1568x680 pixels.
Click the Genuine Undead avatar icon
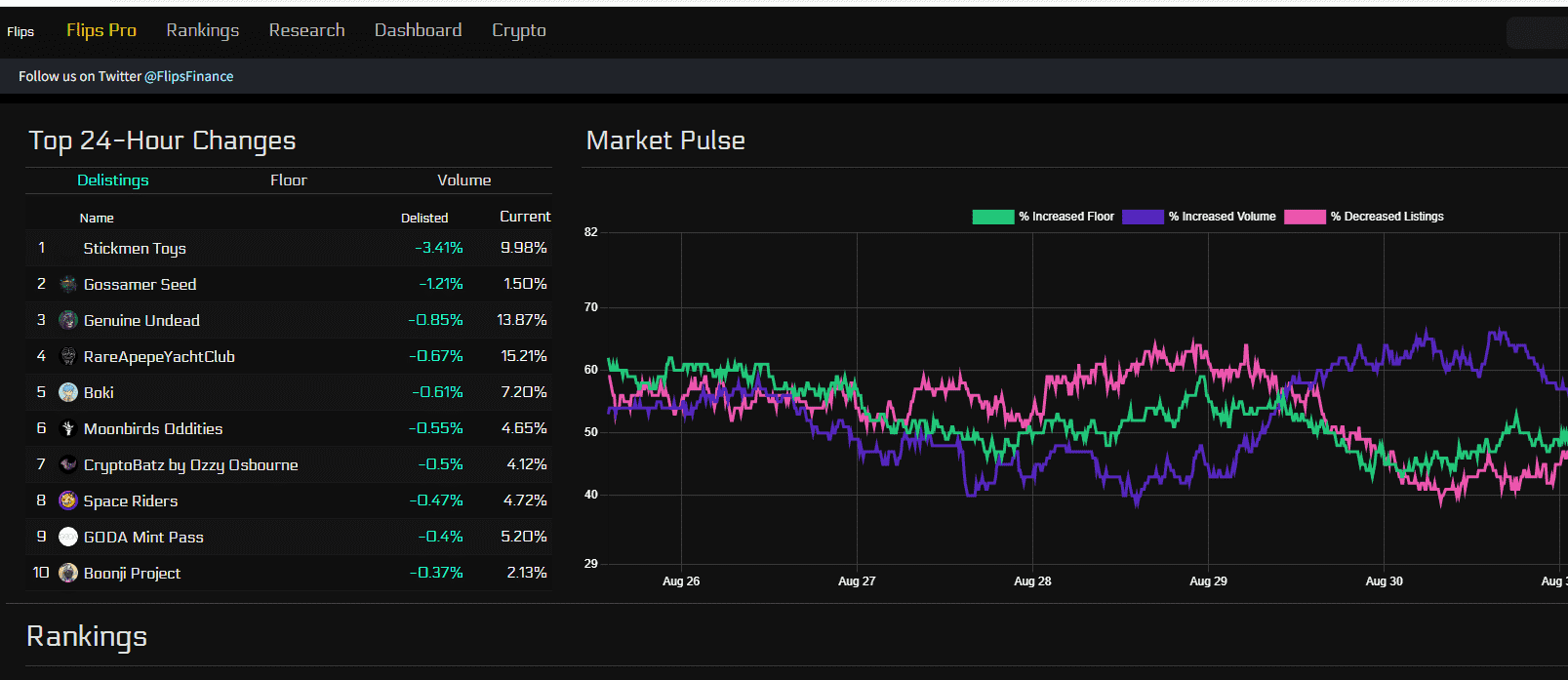(x=68, y=320)
